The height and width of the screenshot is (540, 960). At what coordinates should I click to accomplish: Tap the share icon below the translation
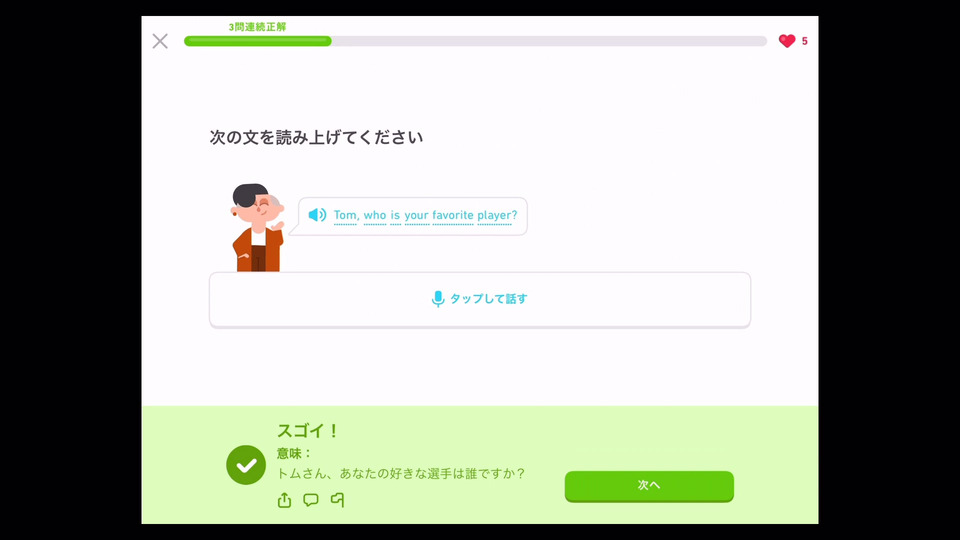tap(284, 500)
